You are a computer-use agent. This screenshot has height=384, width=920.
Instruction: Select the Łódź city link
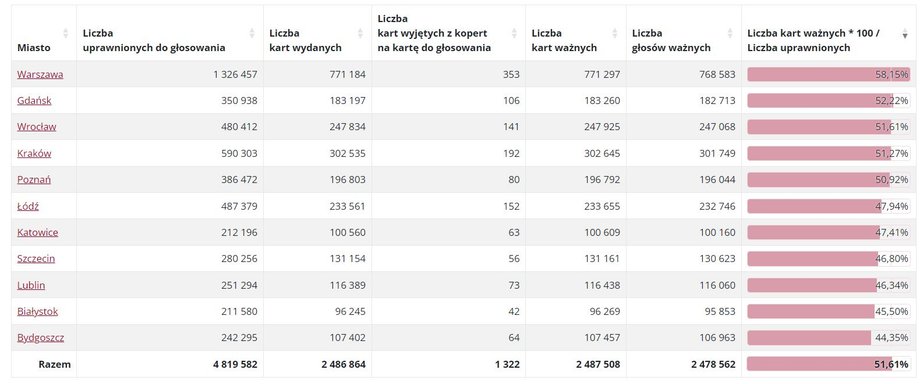tap(28, 206)
